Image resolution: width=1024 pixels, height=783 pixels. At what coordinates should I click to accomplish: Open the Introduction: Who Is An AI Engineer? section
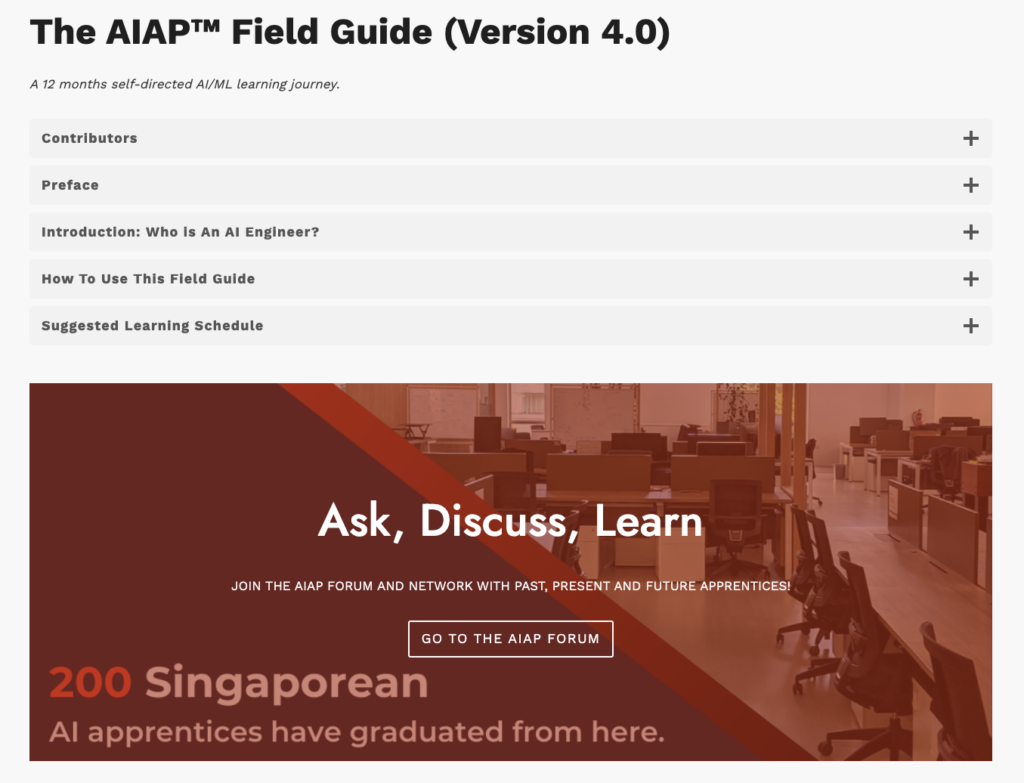click(511, 232)
